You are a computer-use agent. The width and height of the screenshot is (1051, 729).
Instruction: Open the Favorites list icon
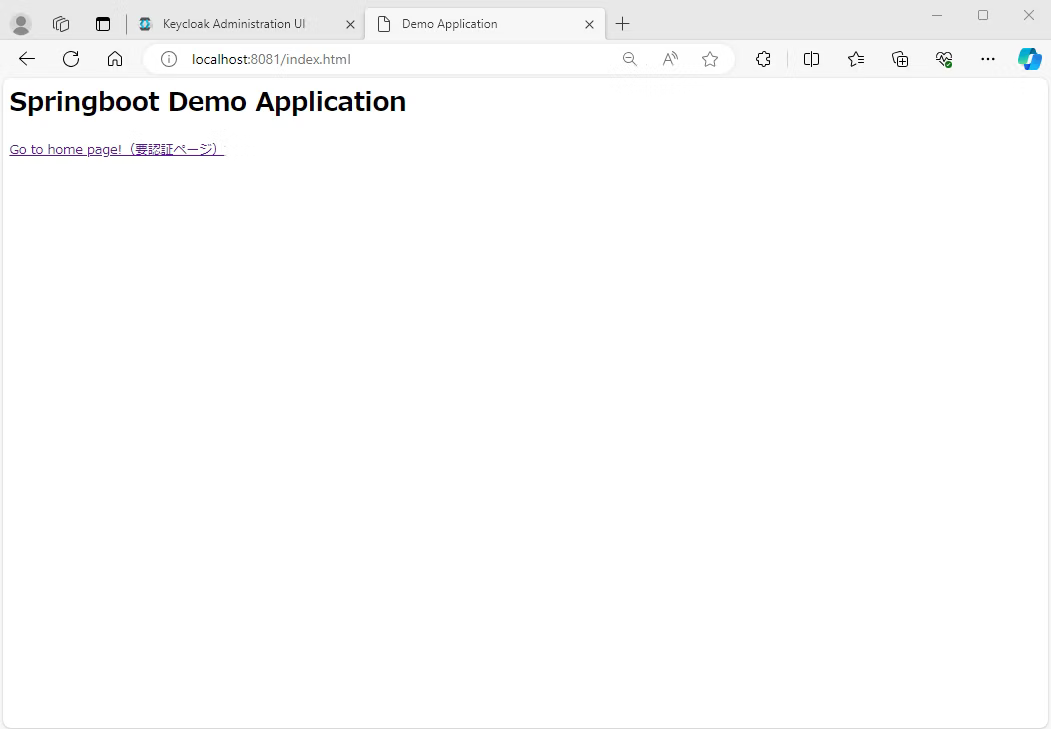pyautogui.click(x=856, y=59)
